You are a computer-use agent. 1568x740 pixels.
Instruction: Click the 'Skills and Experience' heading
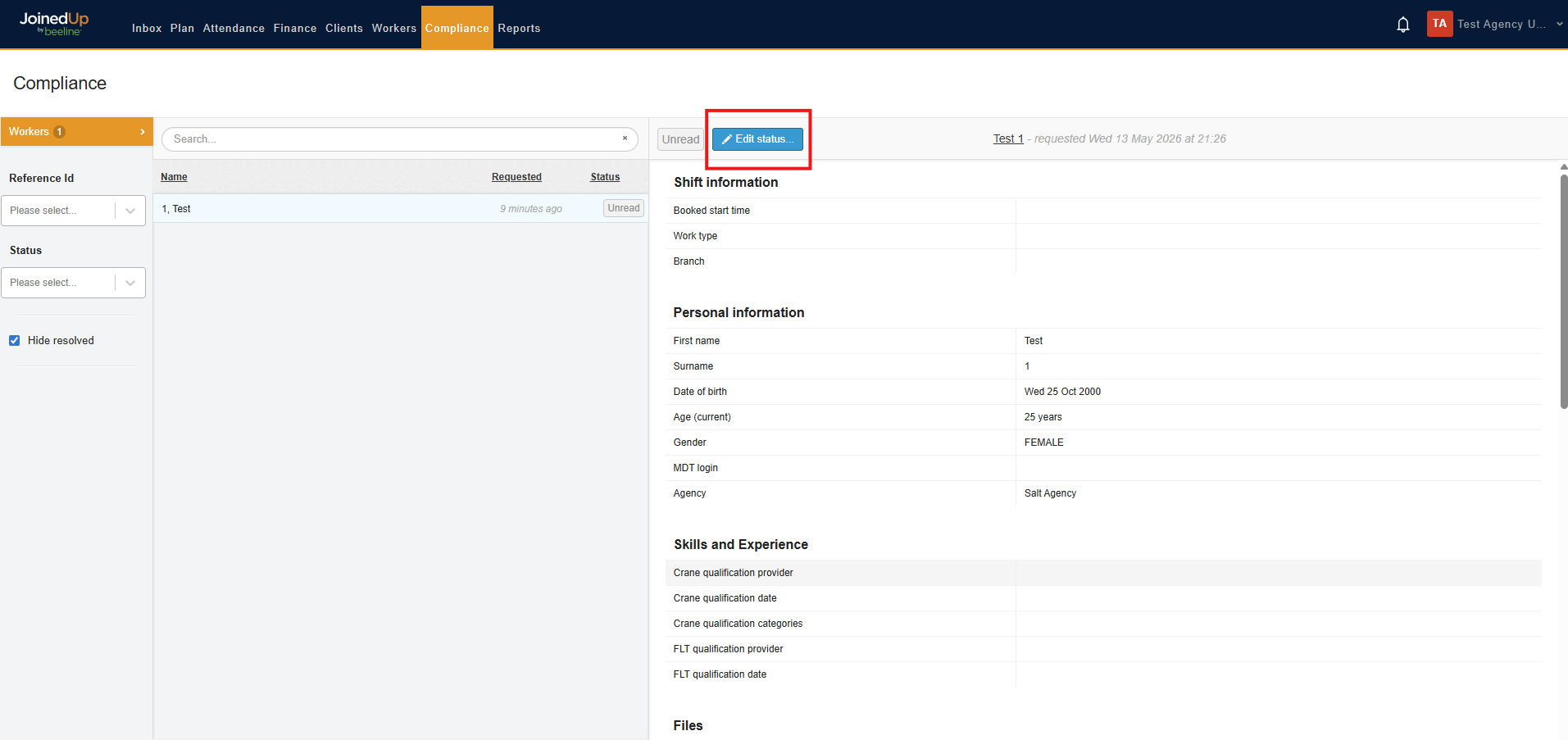pyautogui.click(x=741, y=544)
